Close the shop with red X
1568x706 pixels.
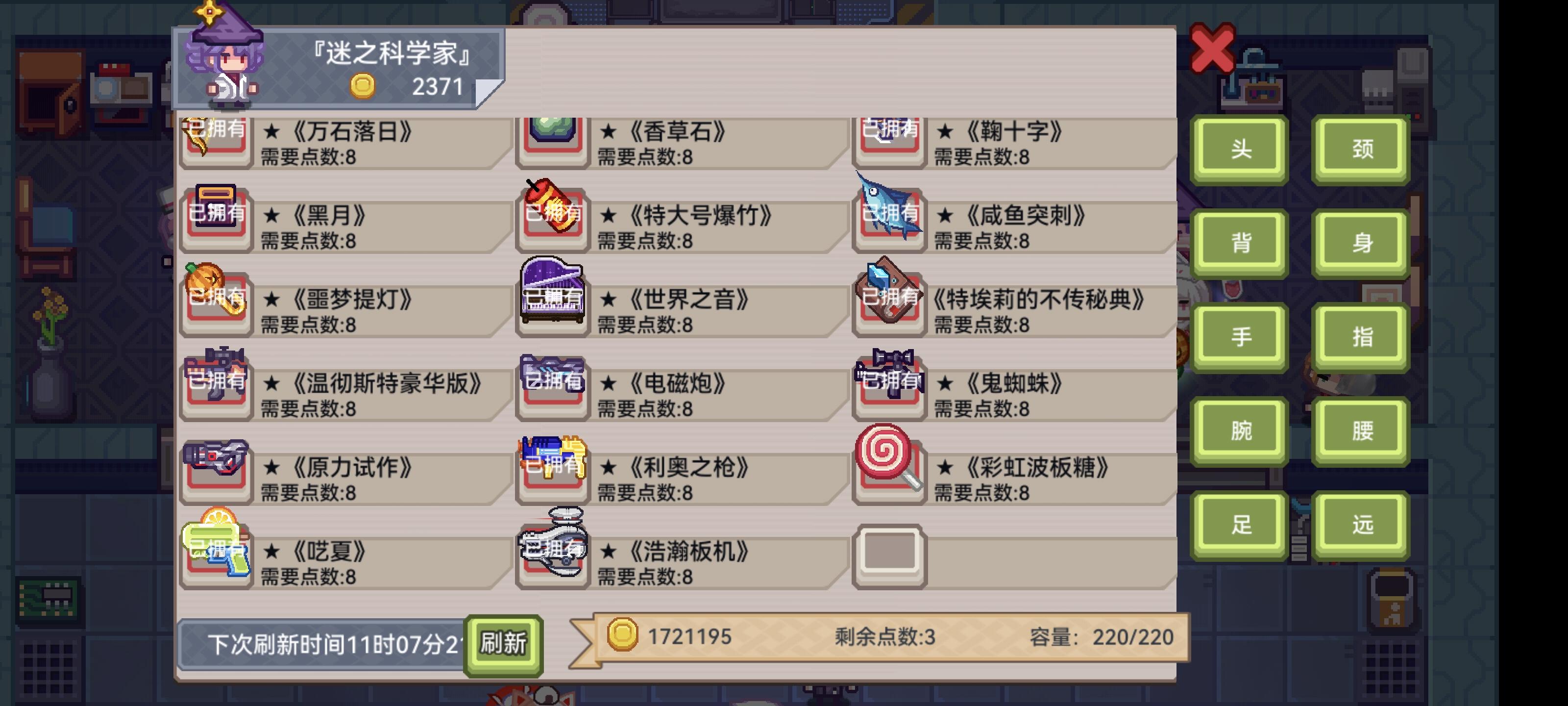click(1212, 48)
